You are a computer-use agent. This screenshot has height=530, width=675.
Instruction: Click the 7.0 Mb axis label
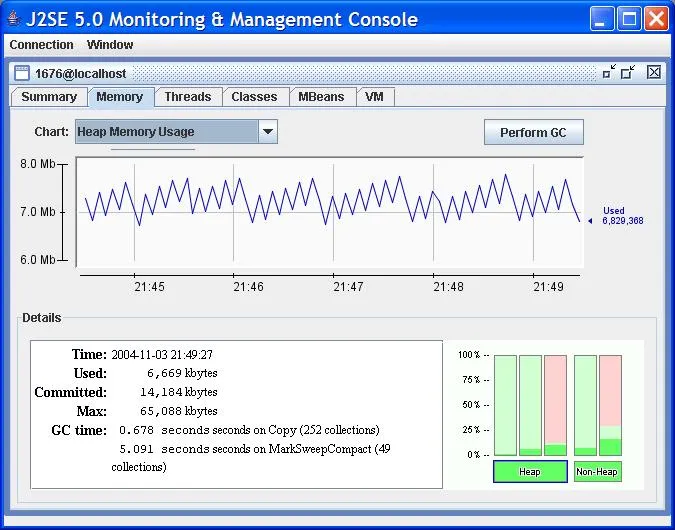tap(38, 212)
